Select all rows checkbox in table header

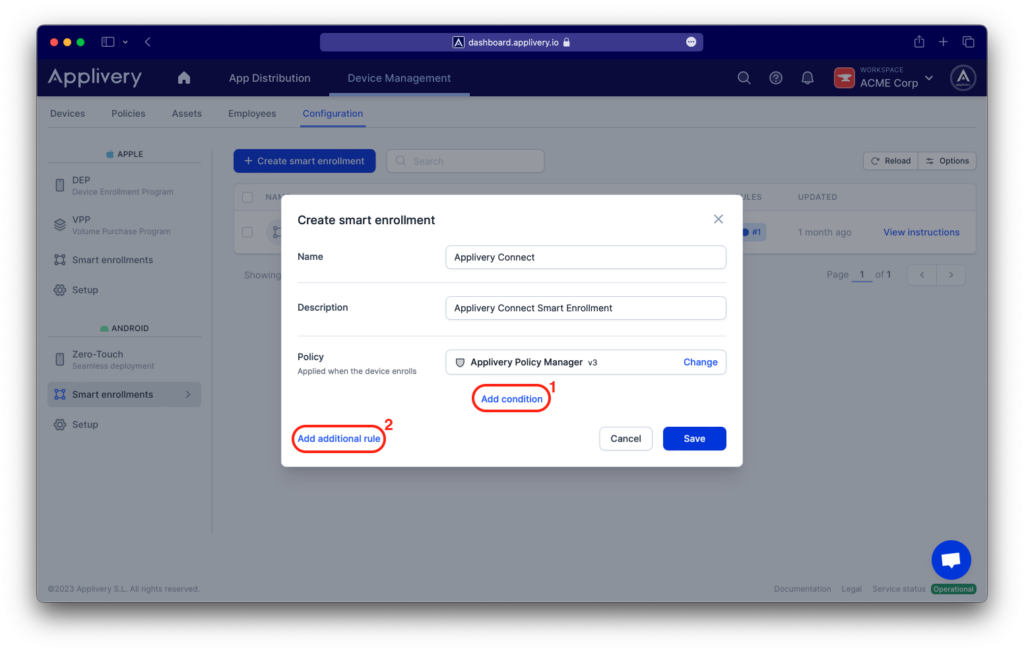(248, 197)
